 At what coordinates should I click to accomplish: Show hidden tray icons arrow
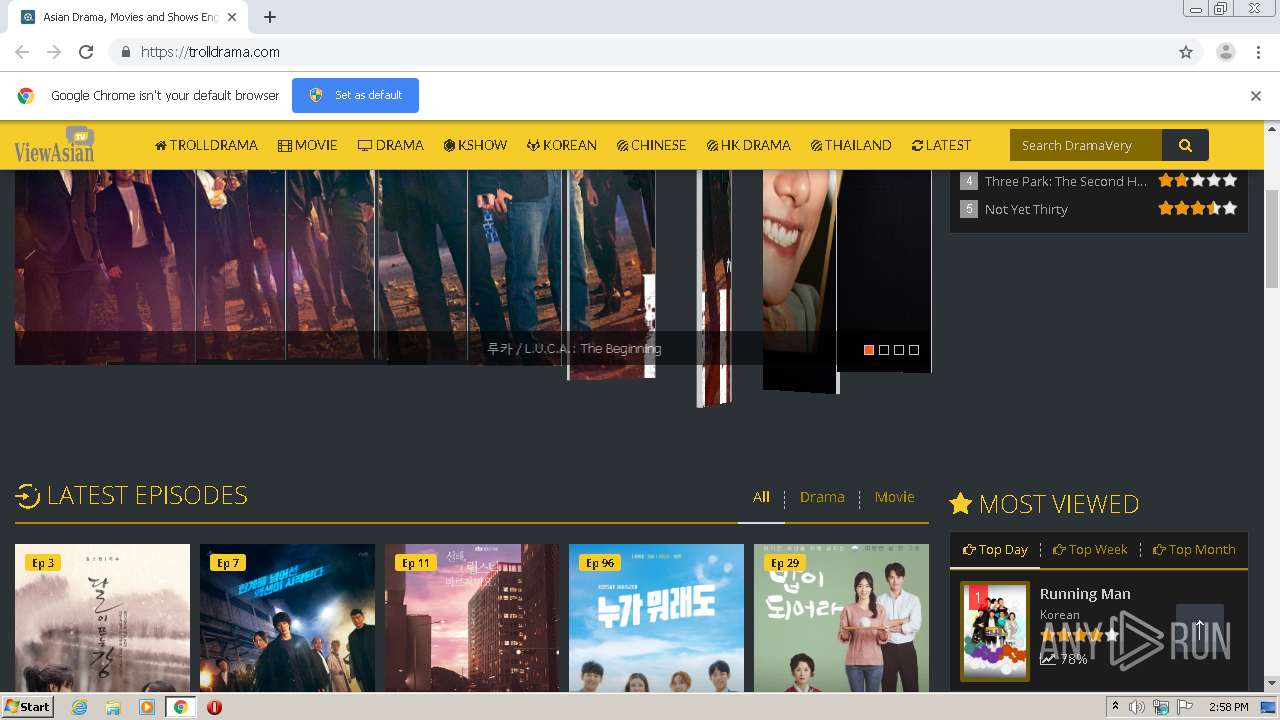pos(1115,707)
